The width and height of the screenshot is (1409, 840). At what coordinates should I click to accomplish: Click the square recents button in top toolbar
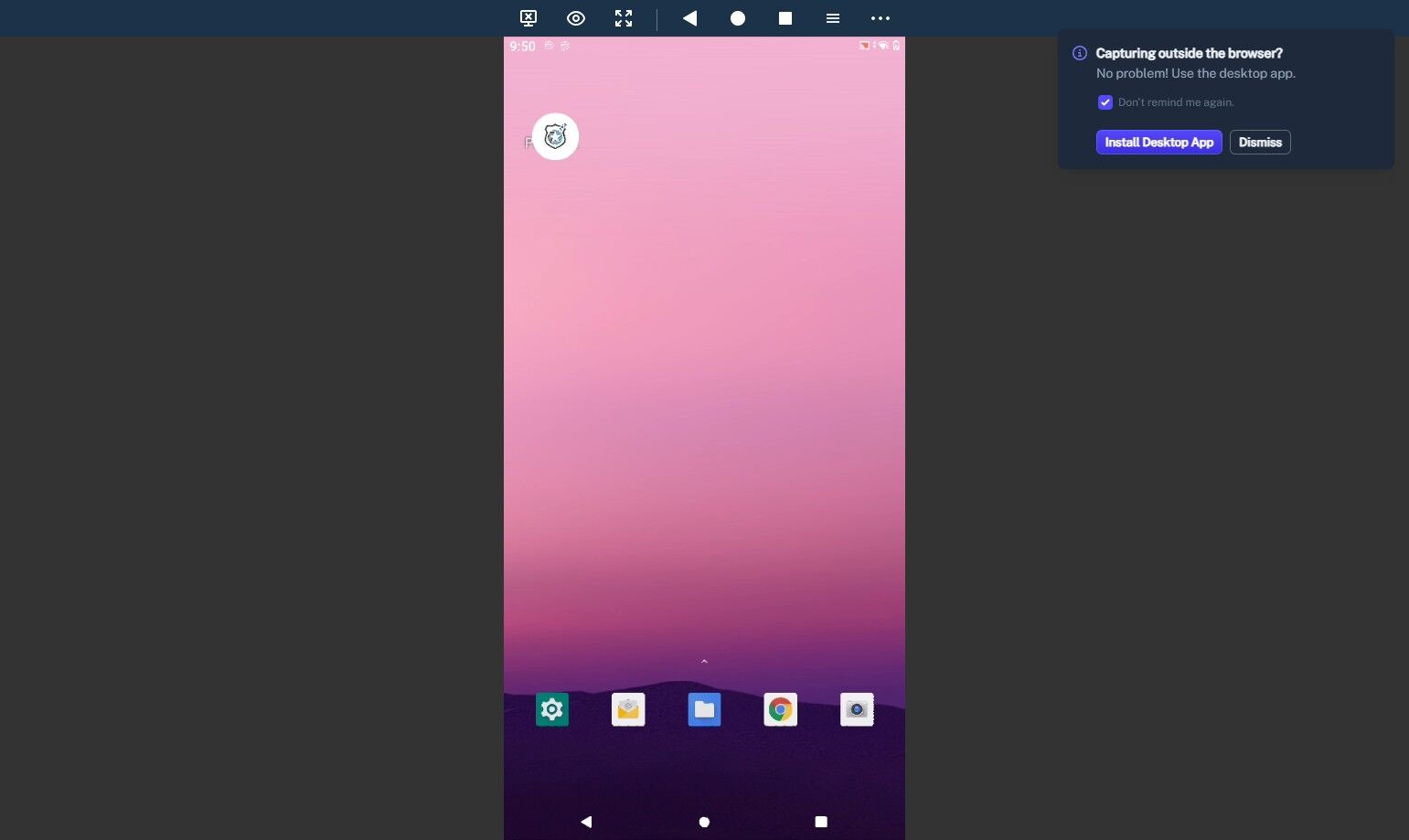785,18
